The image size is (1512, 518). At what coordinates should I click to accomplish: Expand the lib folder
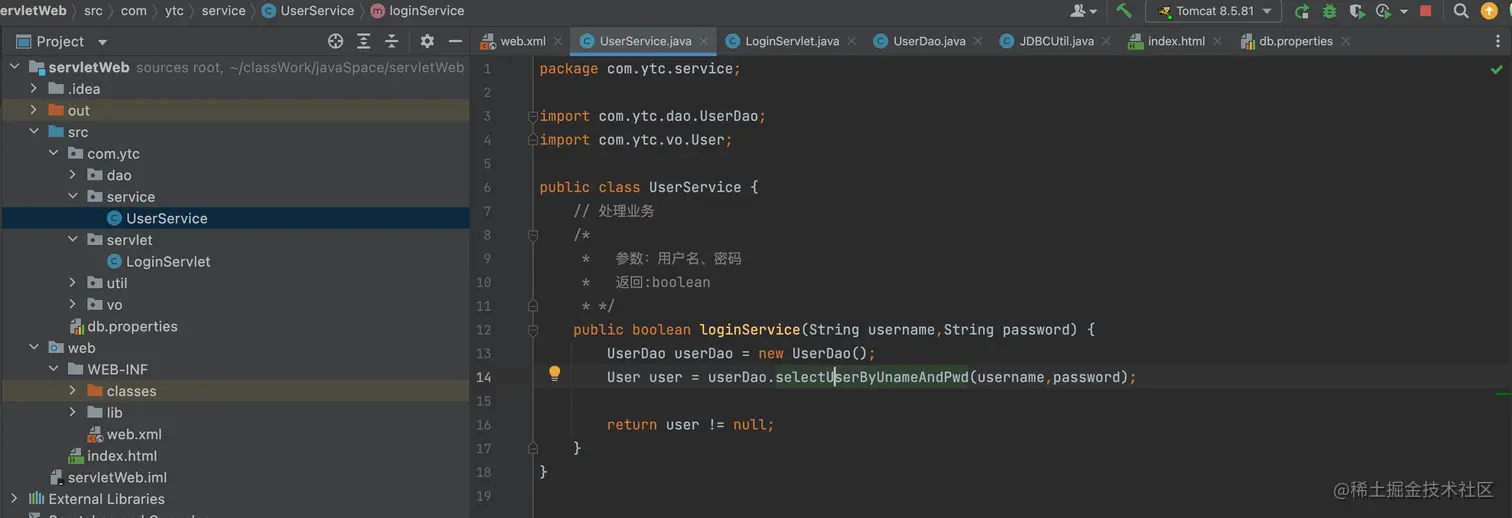(72, 413)
